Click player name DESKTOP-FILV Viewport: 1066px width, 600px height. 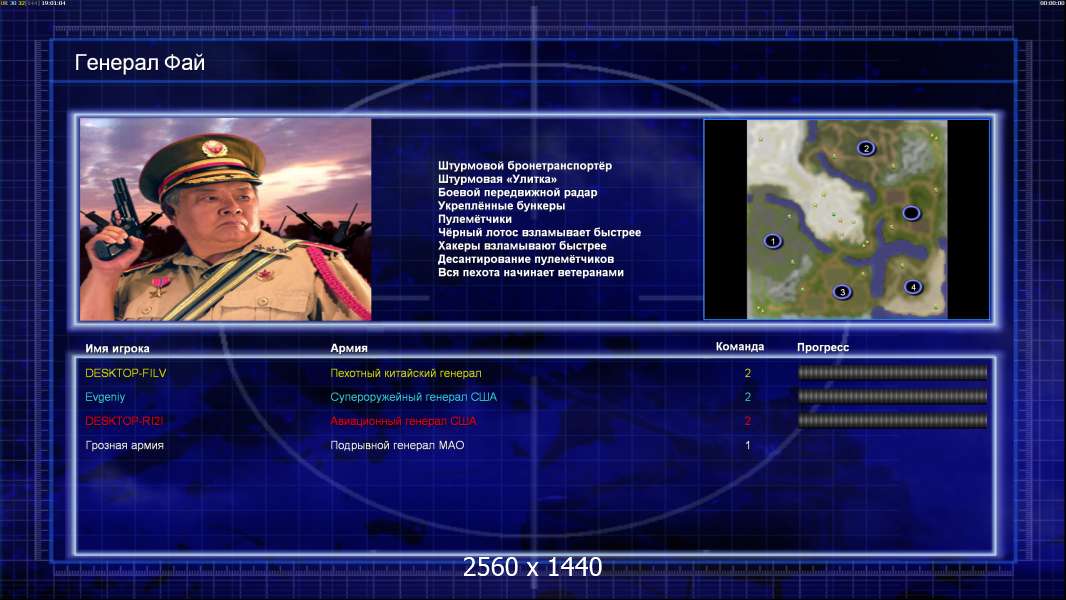click(x=126, y=373)
